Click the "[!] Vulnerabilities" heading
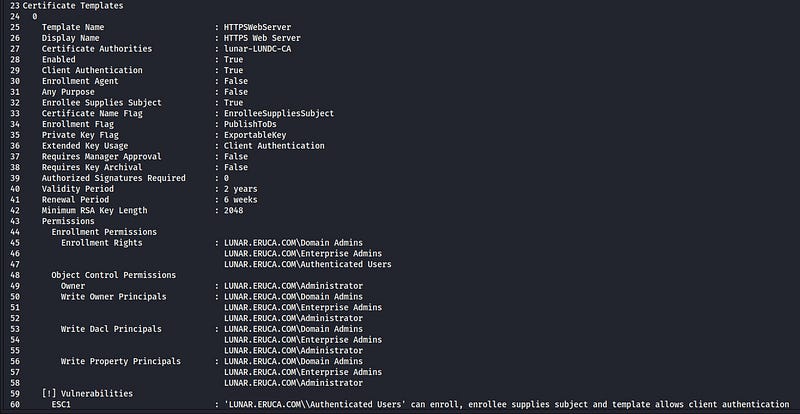Image resolution: width=800 pixels, height=414 pixels. [87, 394]
